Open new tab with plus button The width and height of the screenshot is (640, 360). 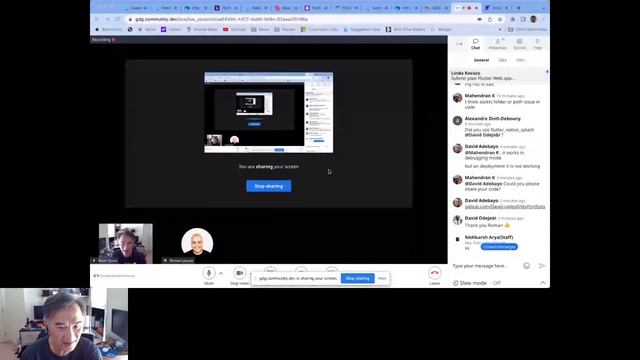tap(519, 8)
